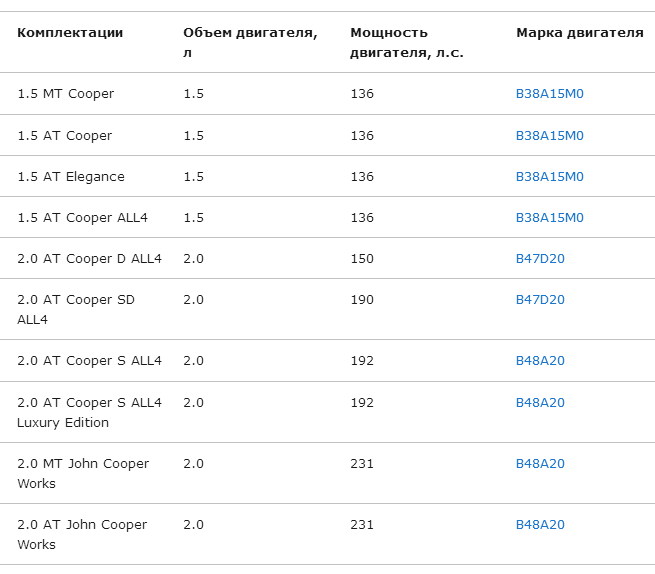
Task: Open B38A15M0 link for 1.5 AT Cooper ALL4
Action: click(x=549, y=218)
